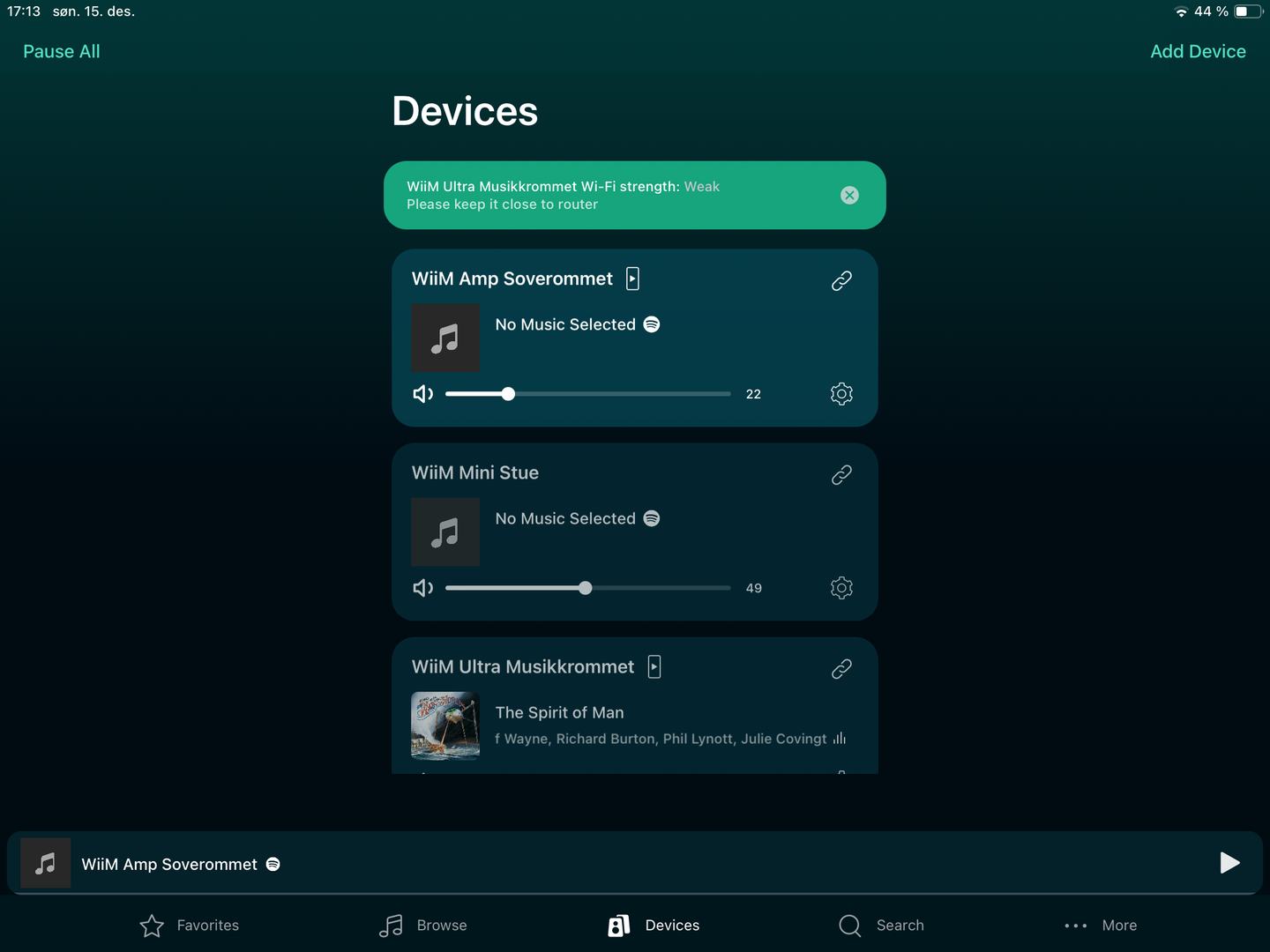Viewport: 1270px width, 952px height.
Task: Open The Spirit of Man album cover
Action: click(445, 725)
